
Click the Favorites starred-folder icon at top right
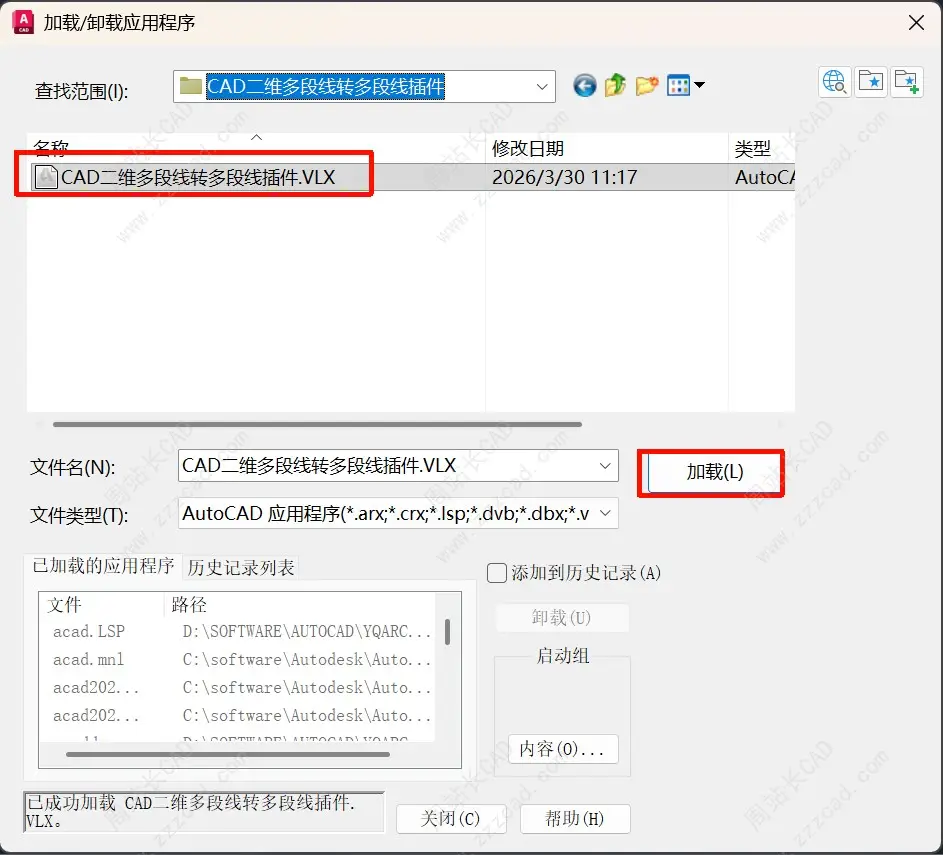[x=870, y=81]
